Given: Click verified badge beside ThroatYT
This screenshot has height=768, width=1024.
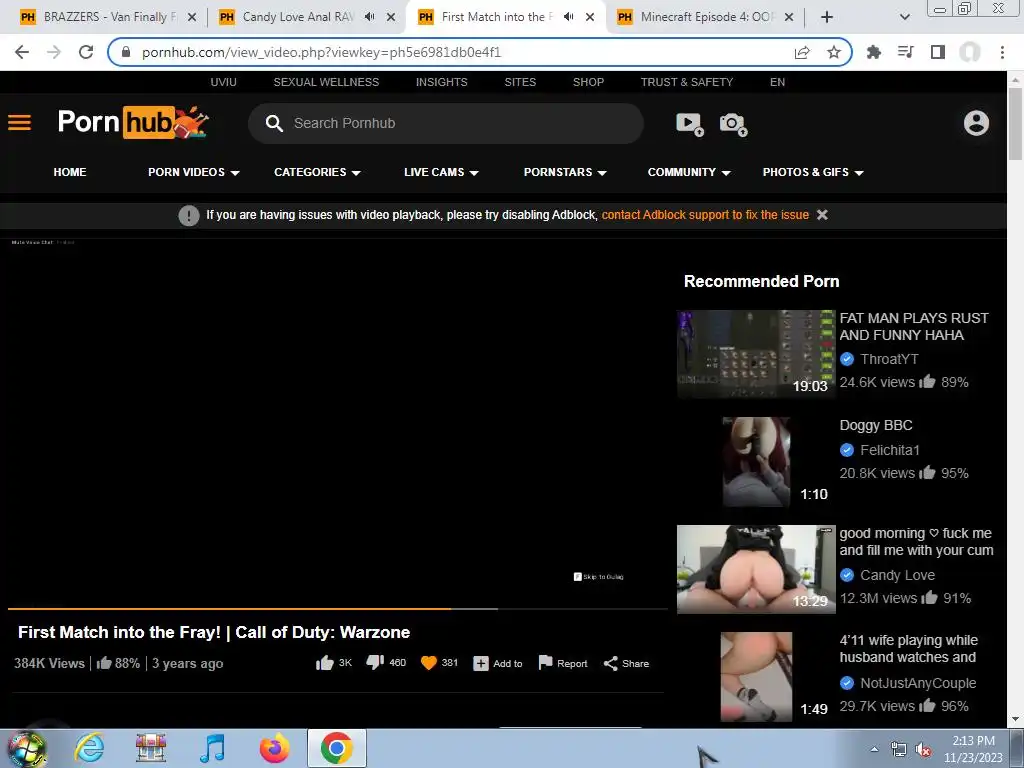Looking at the screenshot, I should (x=847, y=359).
